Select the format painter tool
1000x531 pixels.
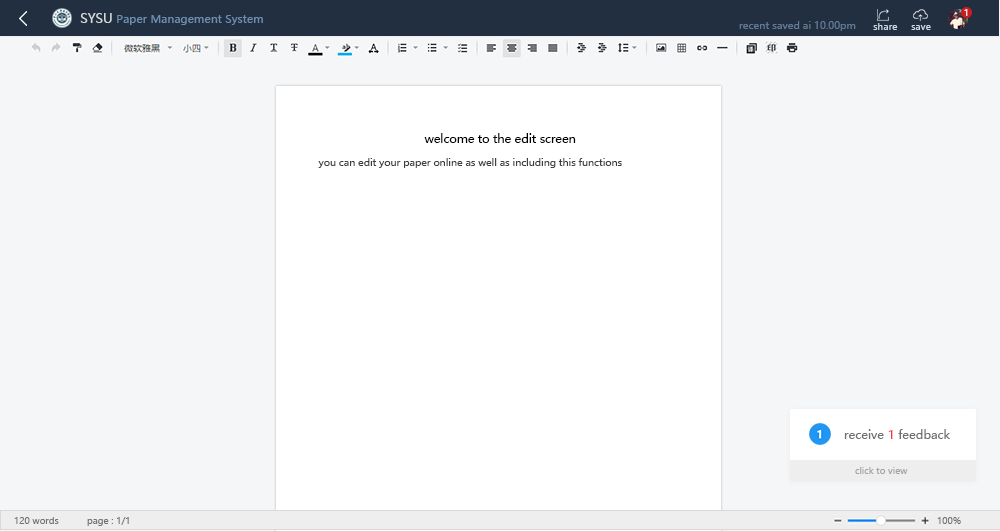click(x=77, y=48)
